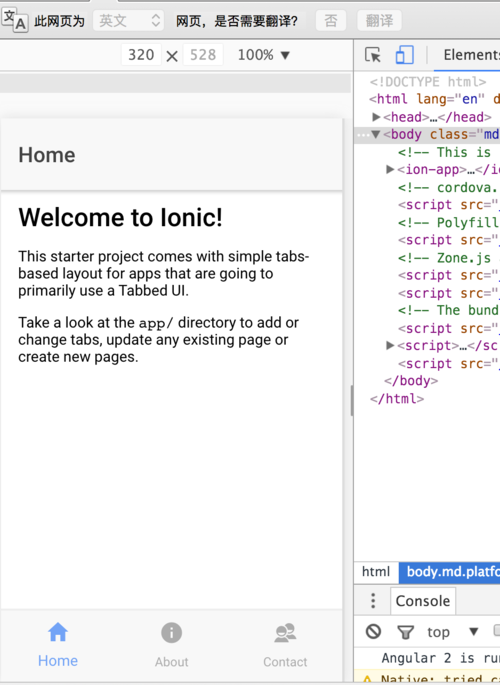Click the Contact tab label

(285, 662)
